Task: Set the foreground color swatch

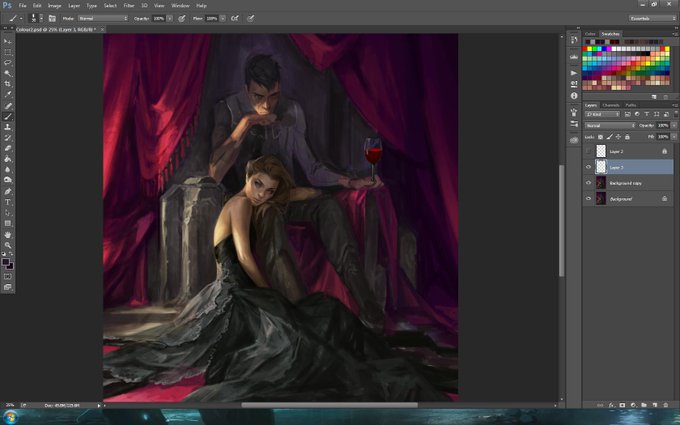Action: pos(6,262)
